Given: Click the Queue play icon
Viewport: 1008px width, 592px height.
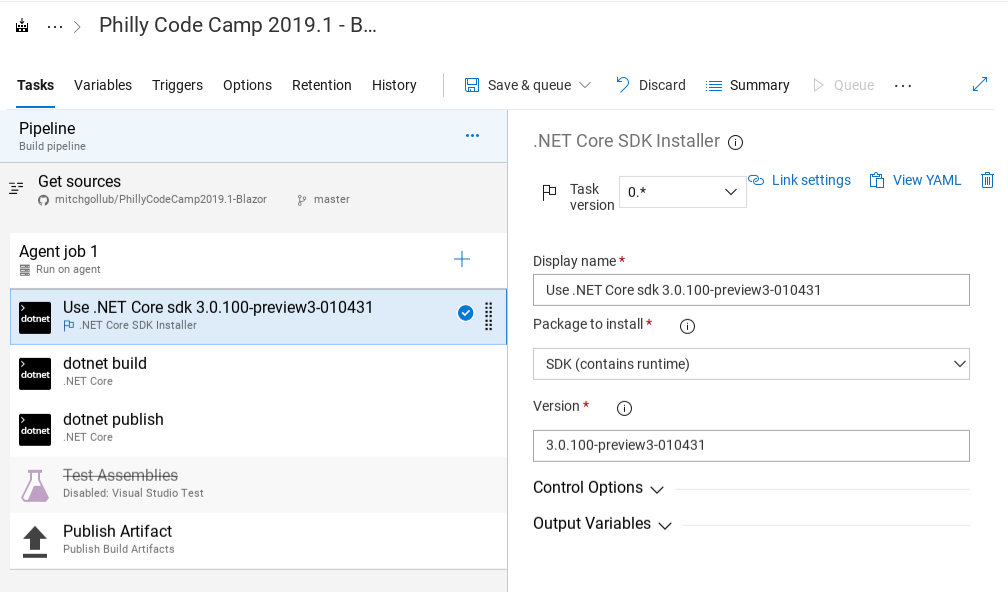Looking at the screenshot, I should tap(818, 85).
